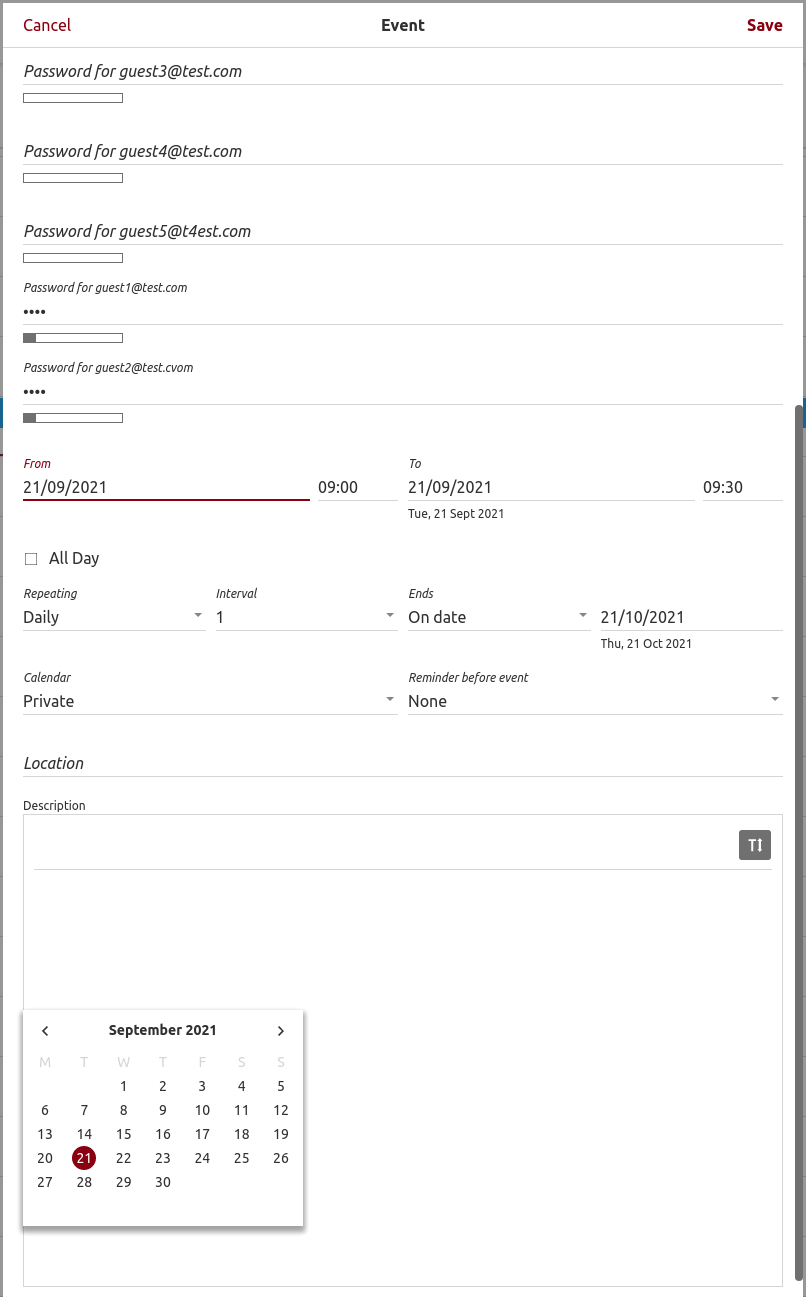806x1297 pixels.
Task: Open the Ends dropdown showing On date
Action: click(490, 616)
